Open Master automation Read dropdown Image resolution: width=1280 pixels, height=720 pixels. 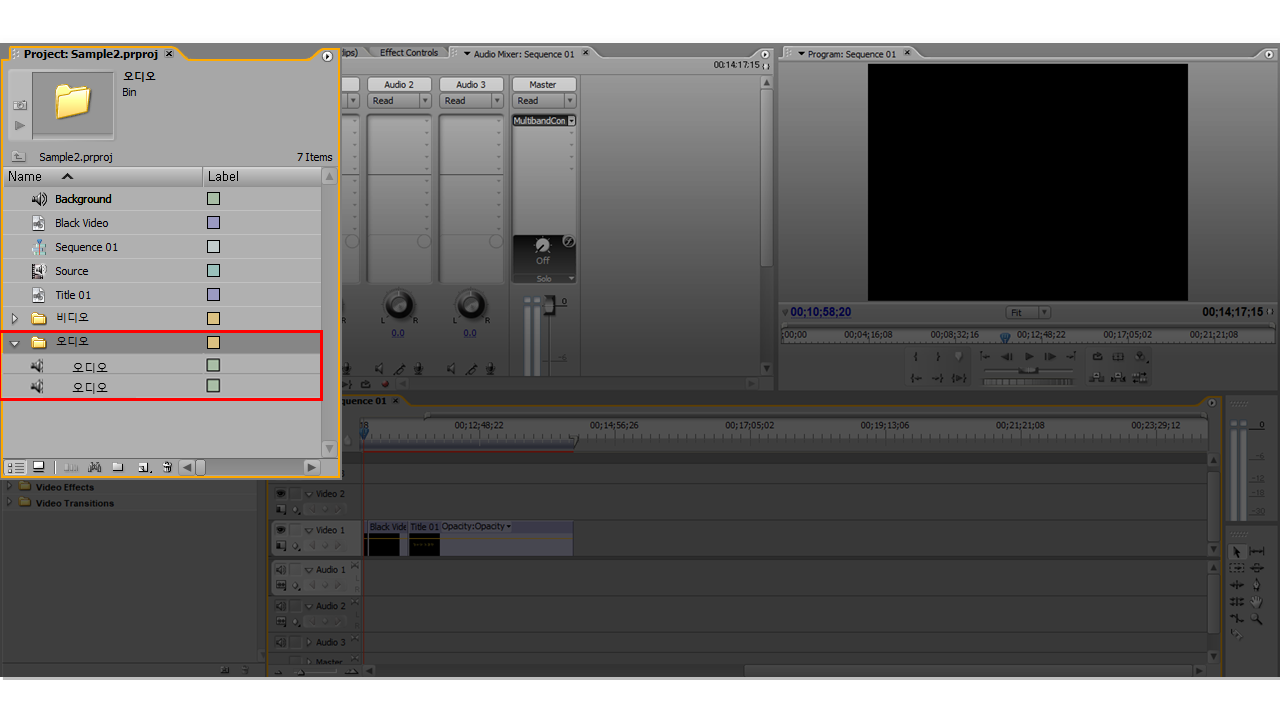click(543, 101)
